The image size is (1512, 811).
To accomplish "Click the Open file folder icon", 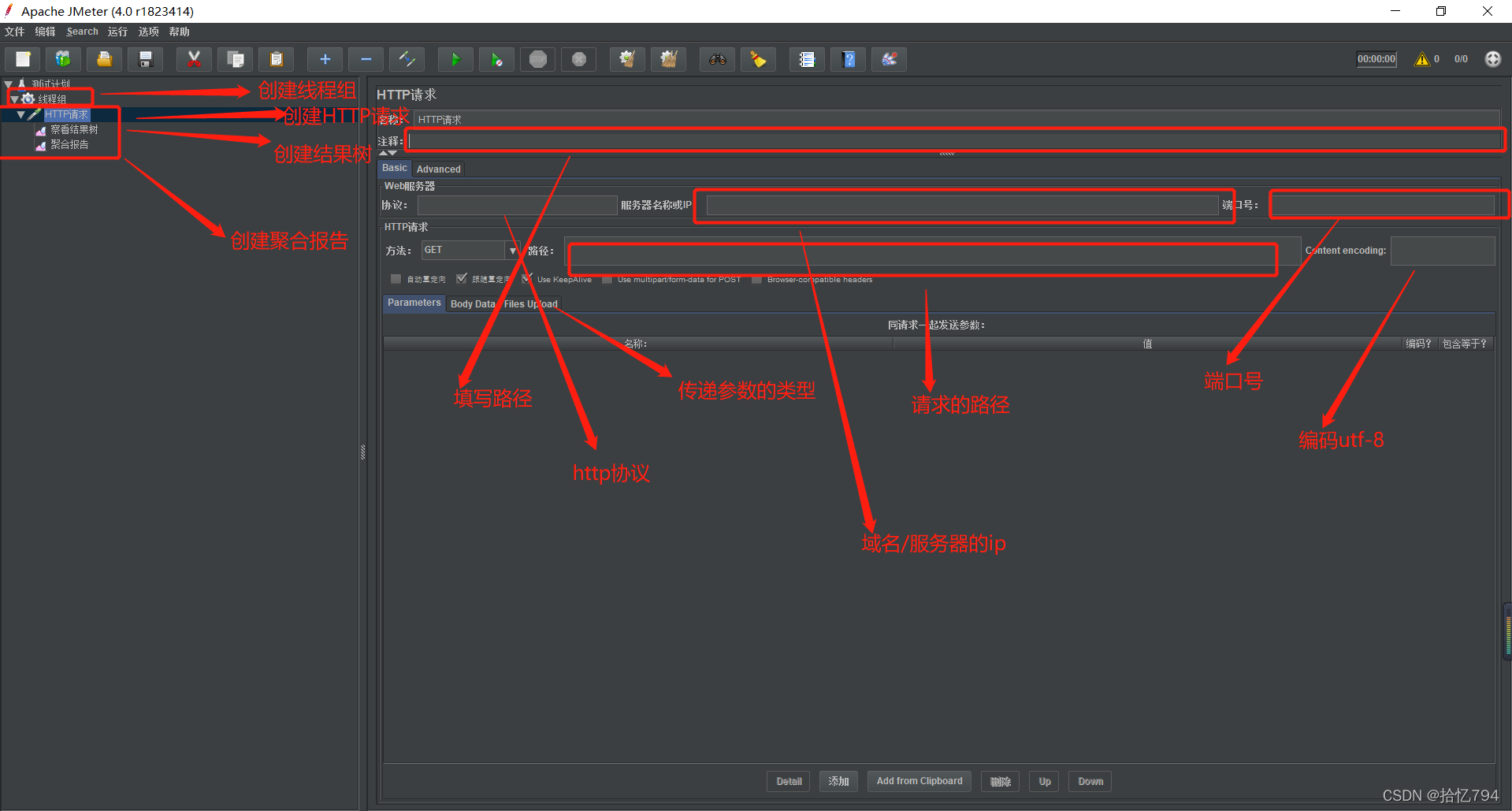I will point(104,59).
